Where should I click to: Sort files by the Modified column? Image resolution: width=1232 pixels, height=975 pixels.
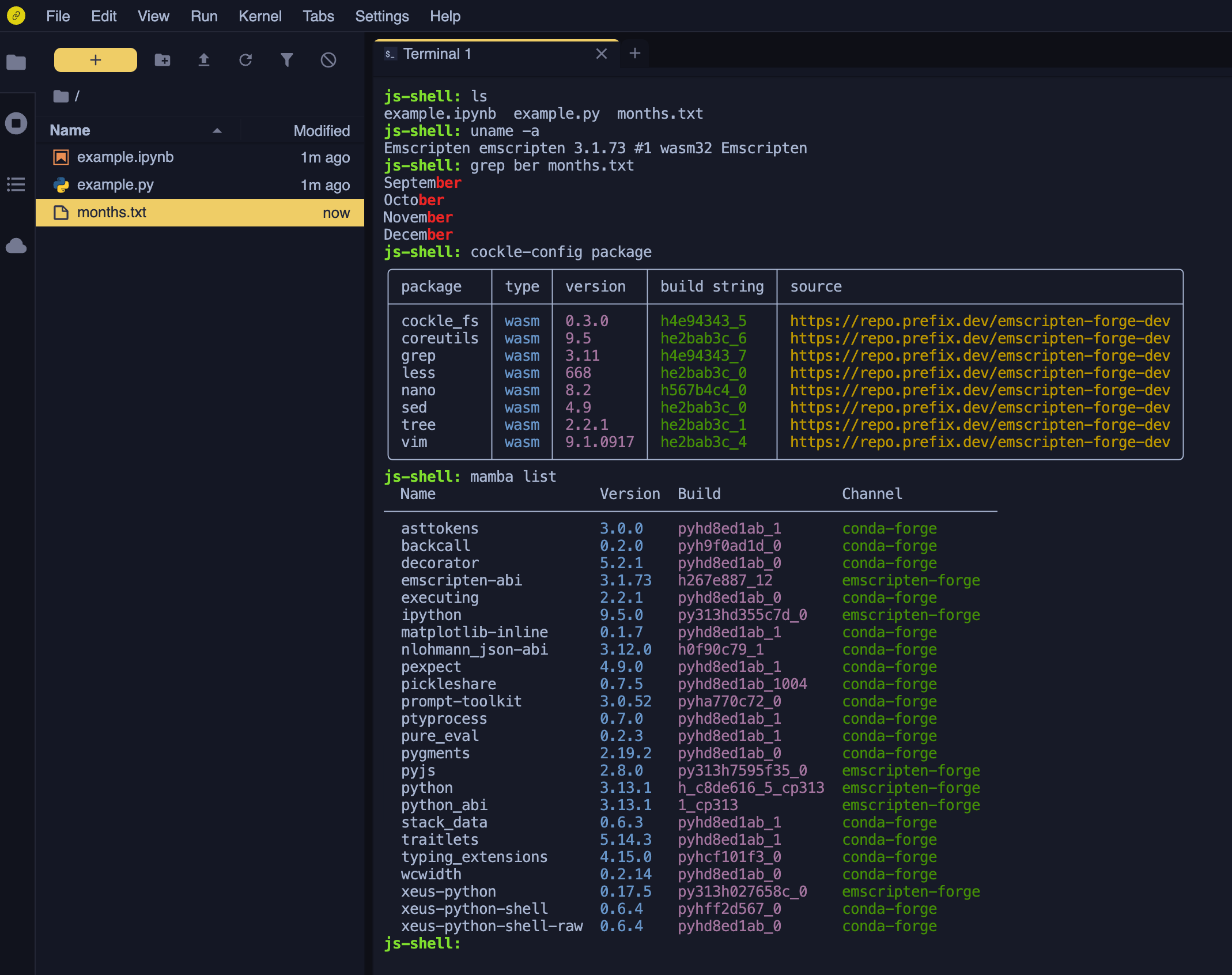pyautogui.click(x=322, y=130)
